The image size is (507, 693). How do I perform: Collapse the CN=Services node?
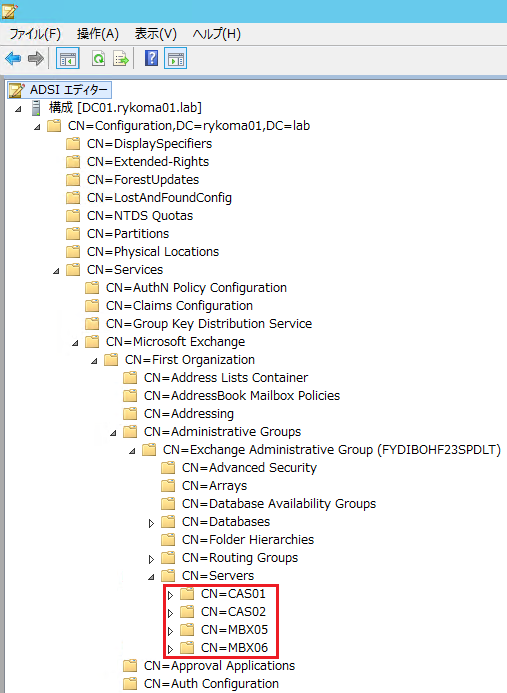[56, 270]
